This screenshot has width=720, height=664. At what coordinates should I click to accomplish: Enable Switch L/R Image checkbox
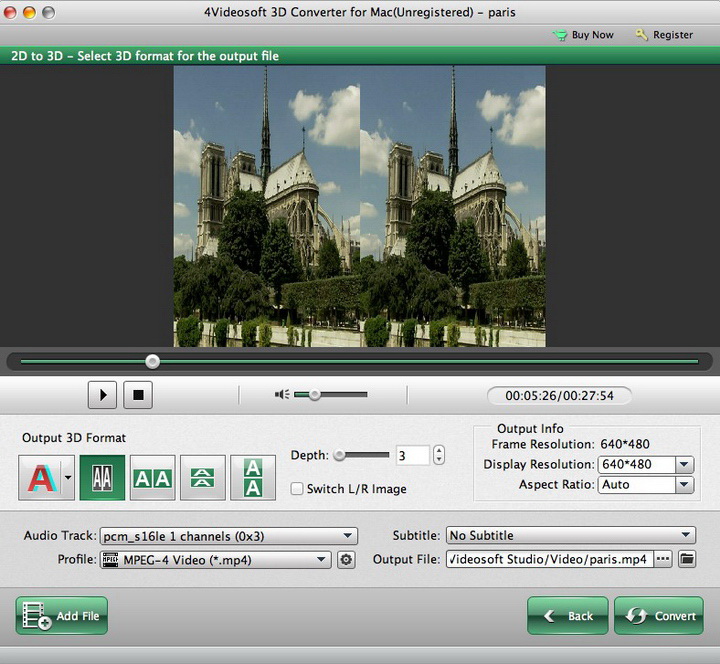tap(297, 489)
